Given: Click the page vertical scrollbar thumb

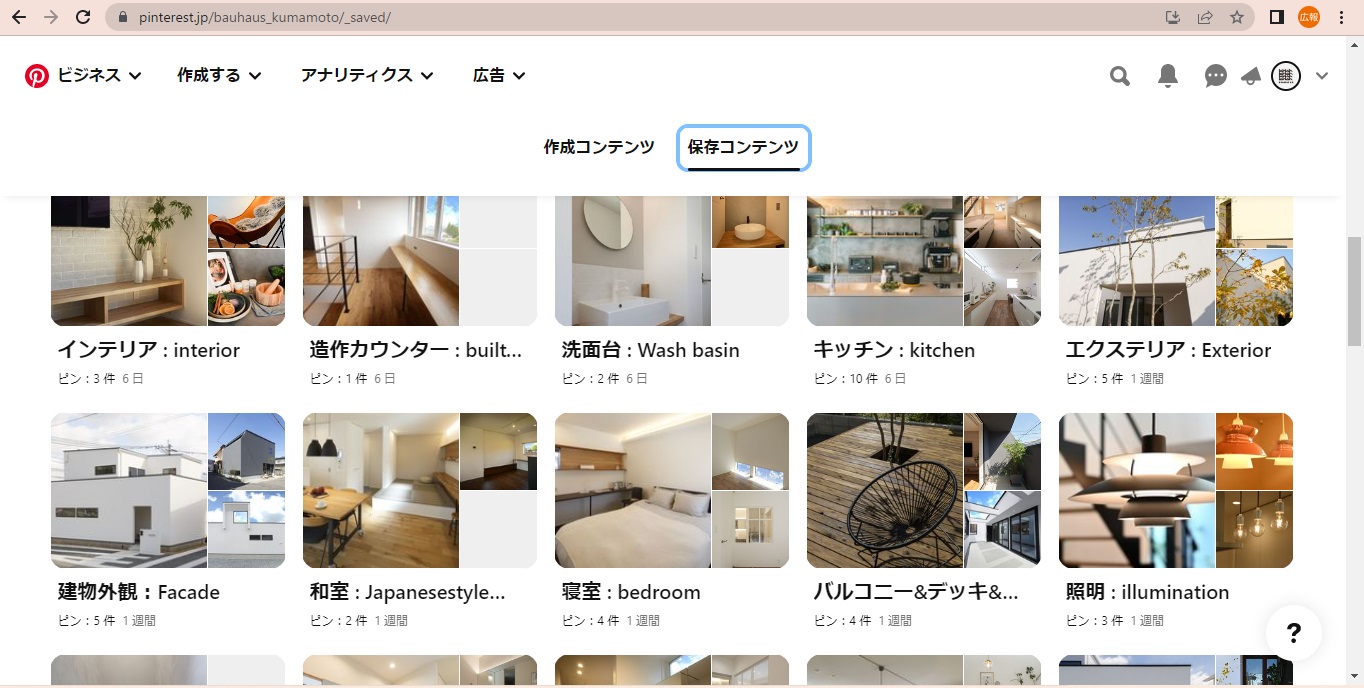Looking at the screenshot, I should coord(1355,291).
